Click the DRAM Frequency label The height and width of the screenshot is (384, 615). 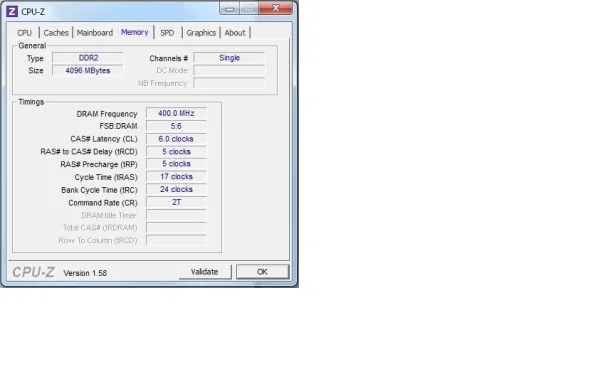(107, 114)
